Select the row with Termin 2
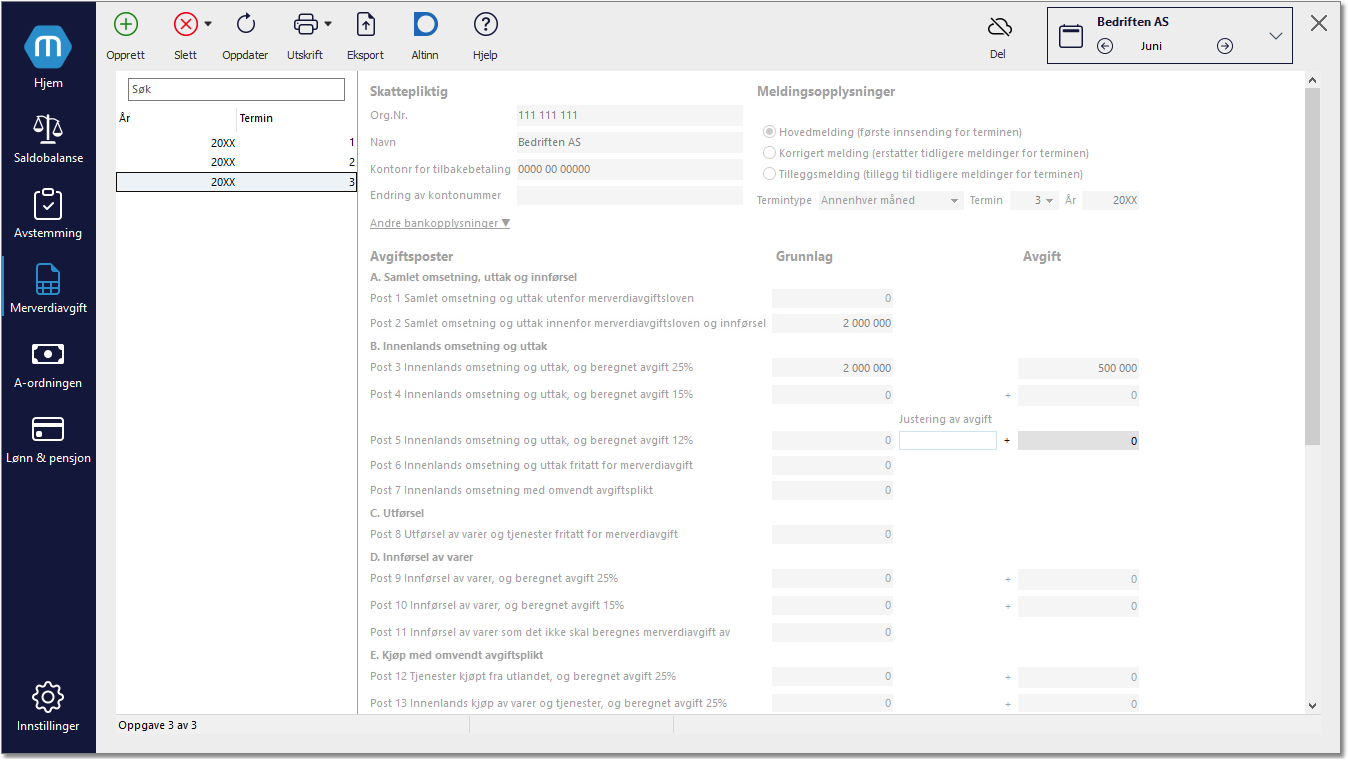 point(236,162)
